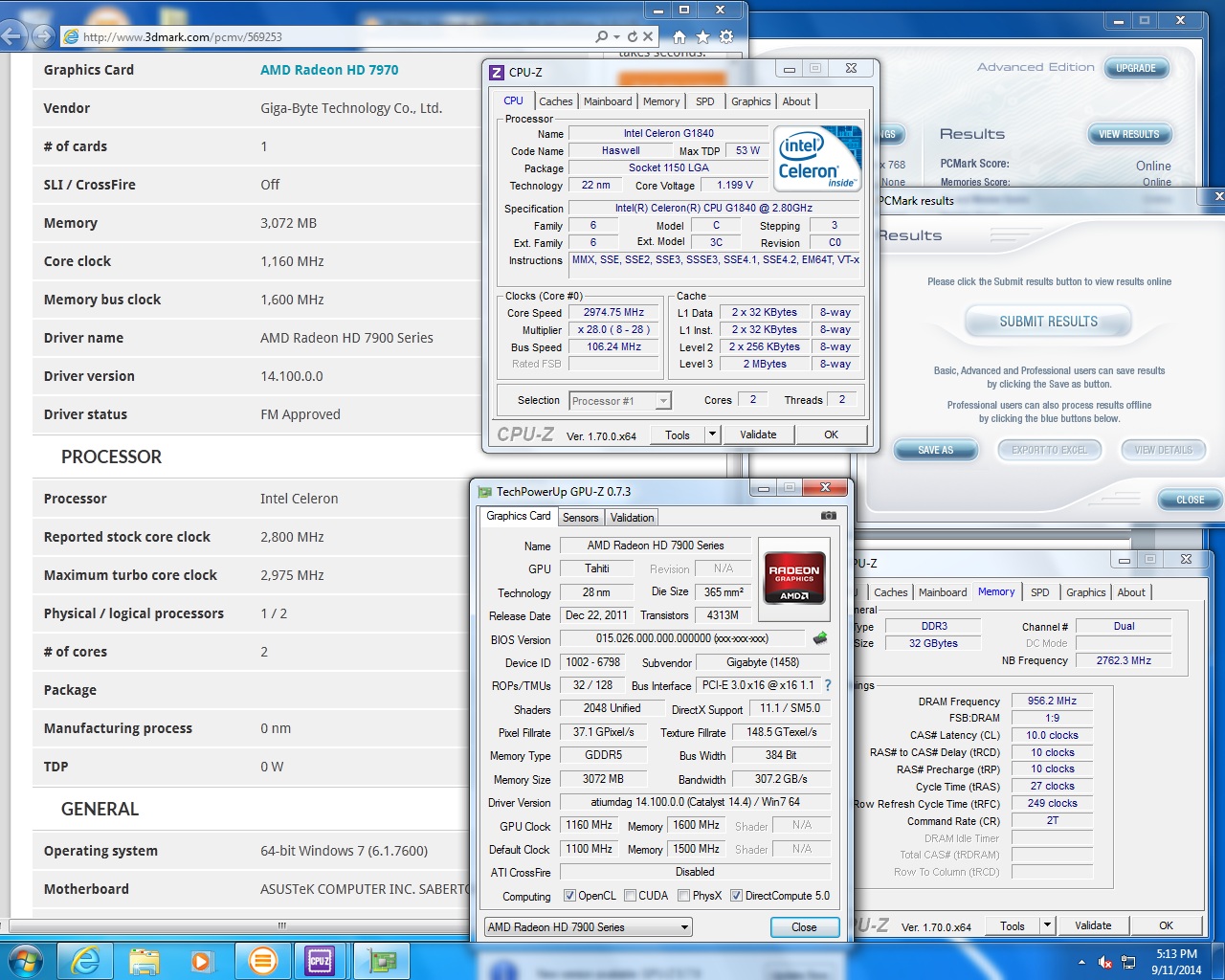Viewport: 1225px width, 980px height.
Task: Open Internet Explorer from taskbar
Action: point(86,961)
